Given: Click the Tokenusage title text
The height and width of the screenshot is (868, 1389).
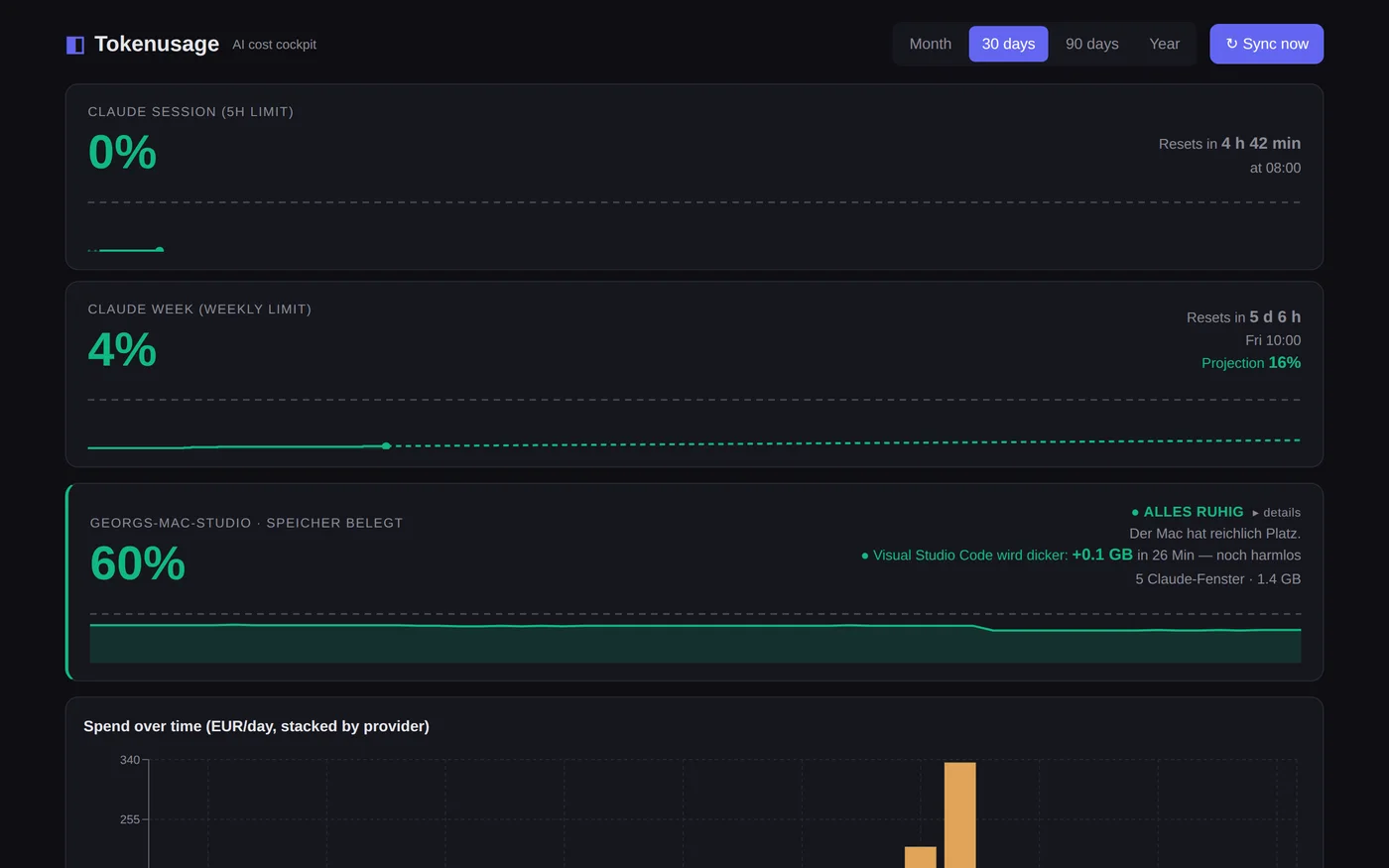Looking at the screenshot, I should [157, 44].
